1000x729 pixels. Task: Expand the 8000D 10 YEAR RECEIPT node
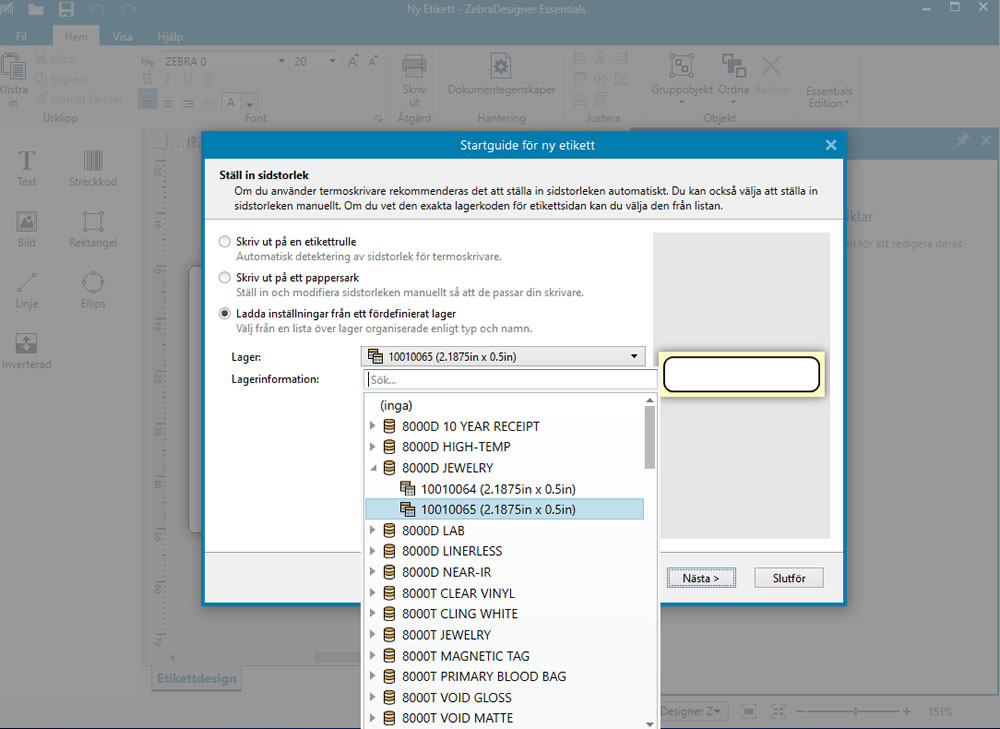372,425
